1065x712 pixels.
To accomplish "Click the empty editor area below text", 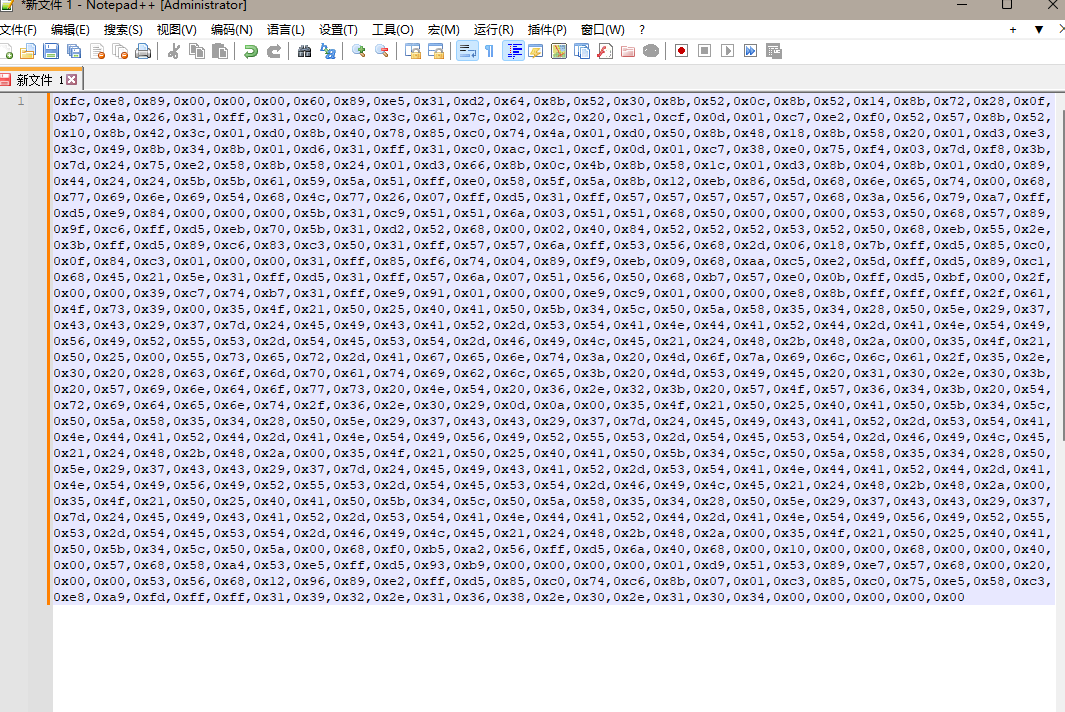I will tap(554, 658).
